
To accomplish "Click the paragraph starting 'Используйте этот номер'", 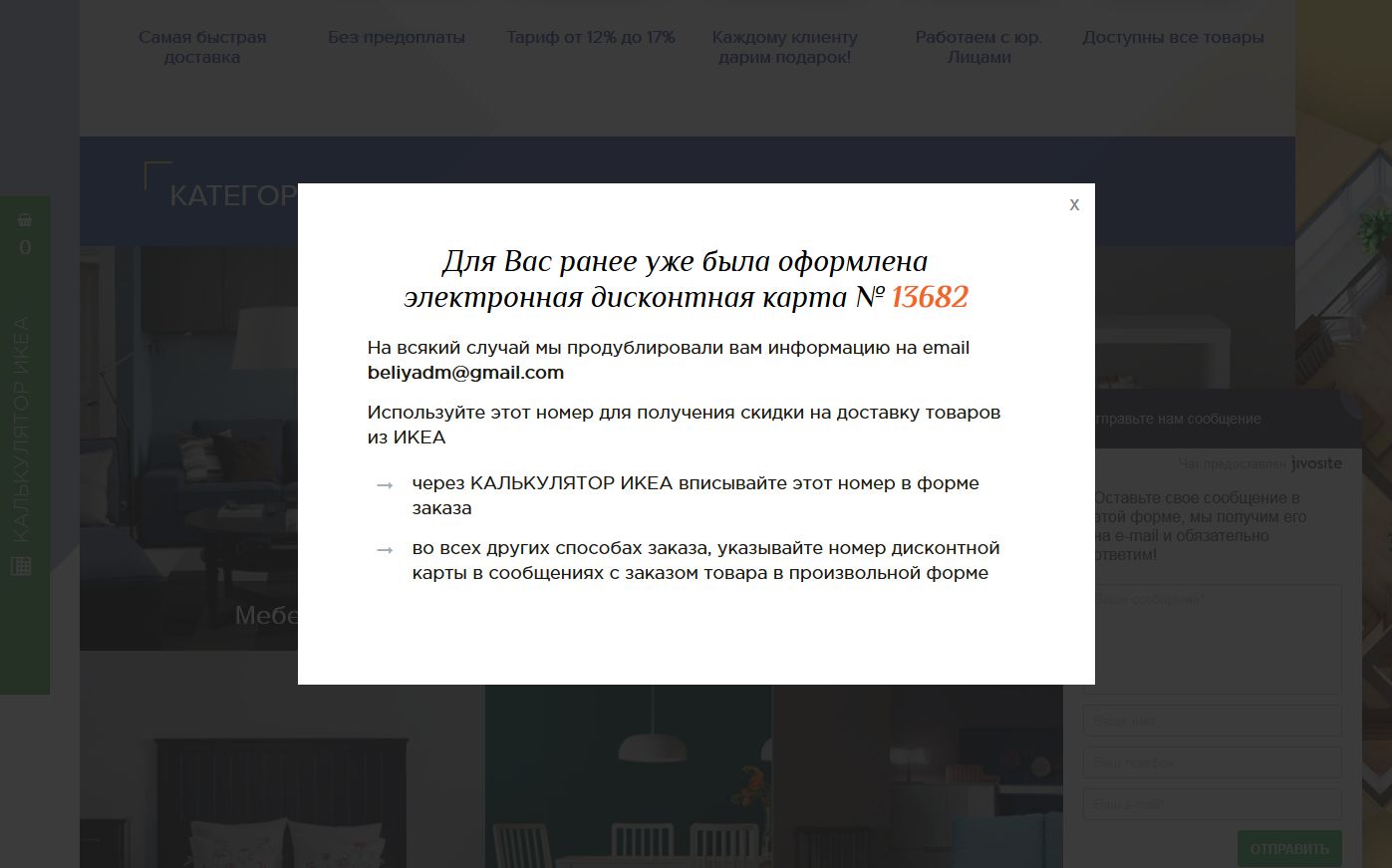I will pyautogui.click(x=684, y=425).
